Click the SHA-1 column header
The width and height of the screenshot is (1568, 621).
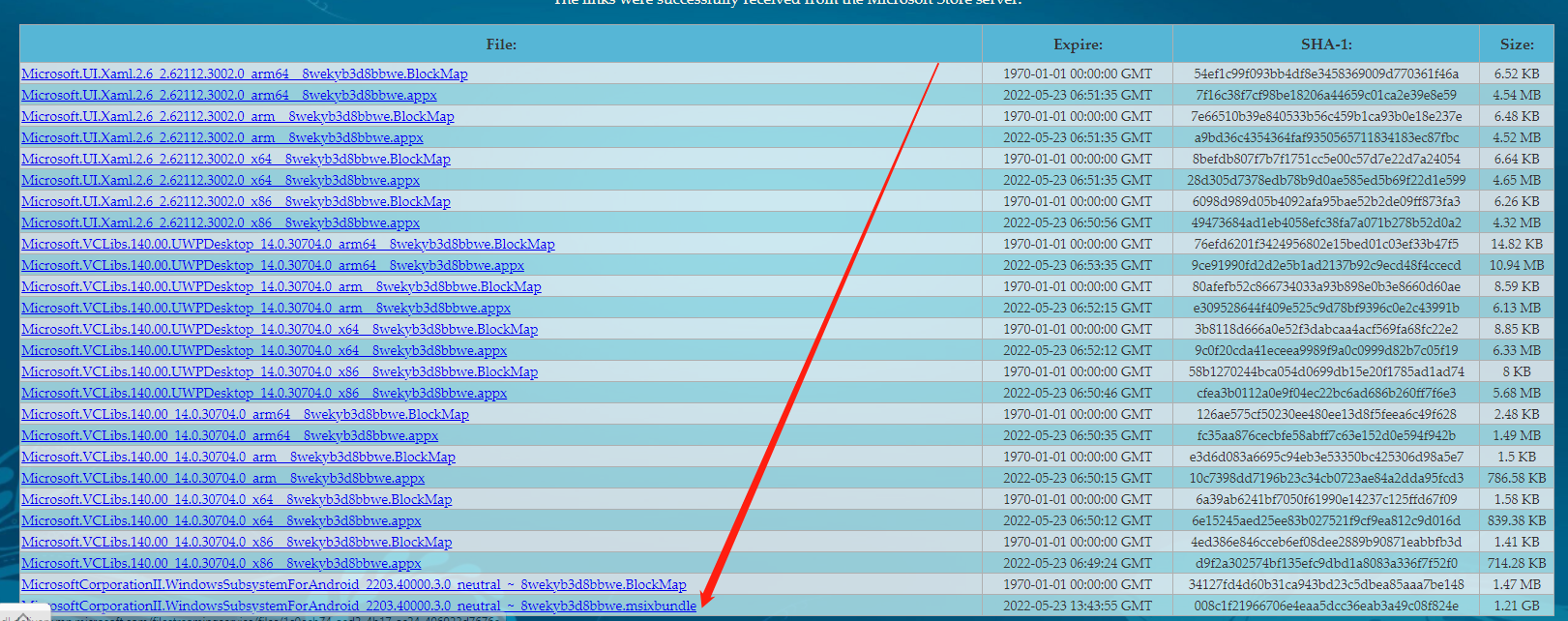pyautogui.click(x=1325, y=44)
